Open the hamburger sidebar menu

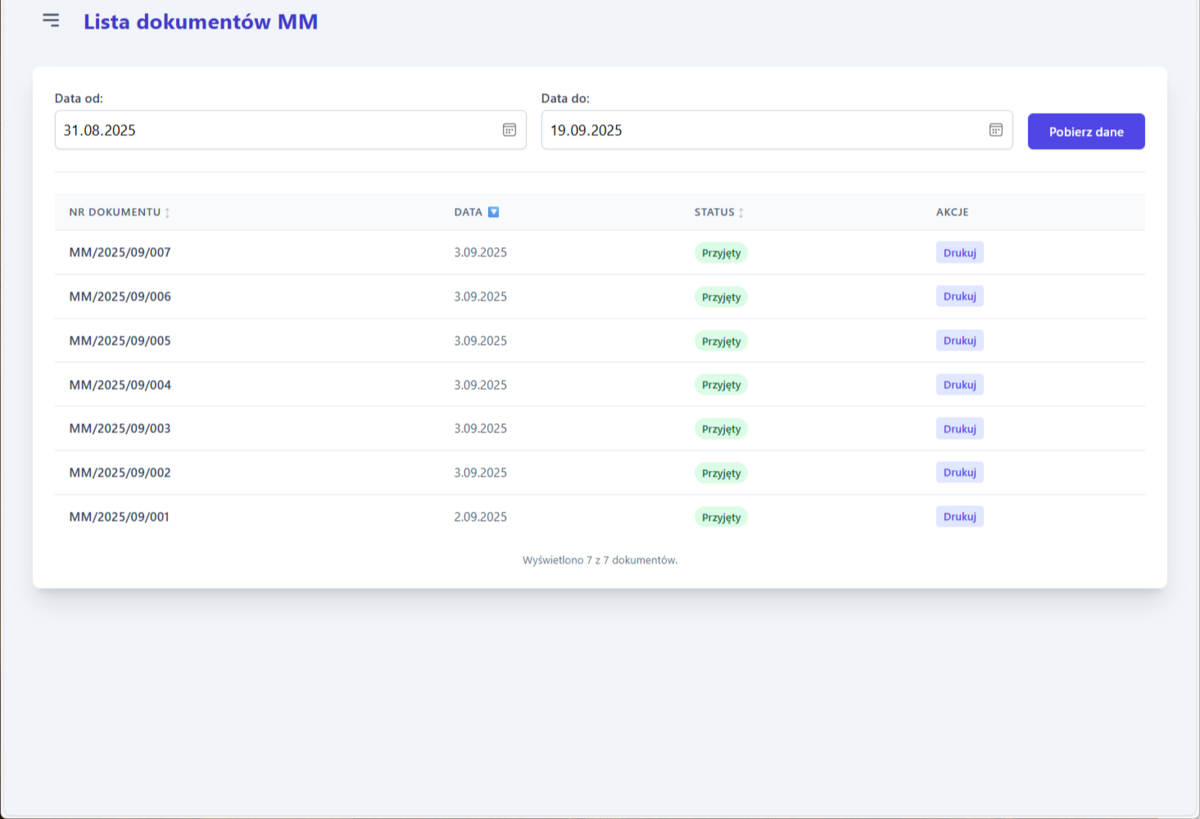coord(51,21)
